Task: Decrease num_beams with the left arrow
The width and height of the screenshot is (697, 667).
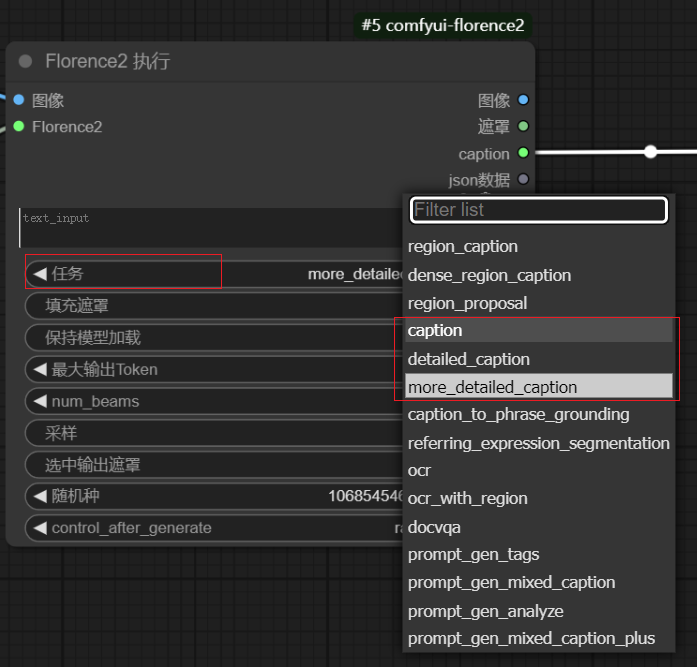Action: (40, 401)
